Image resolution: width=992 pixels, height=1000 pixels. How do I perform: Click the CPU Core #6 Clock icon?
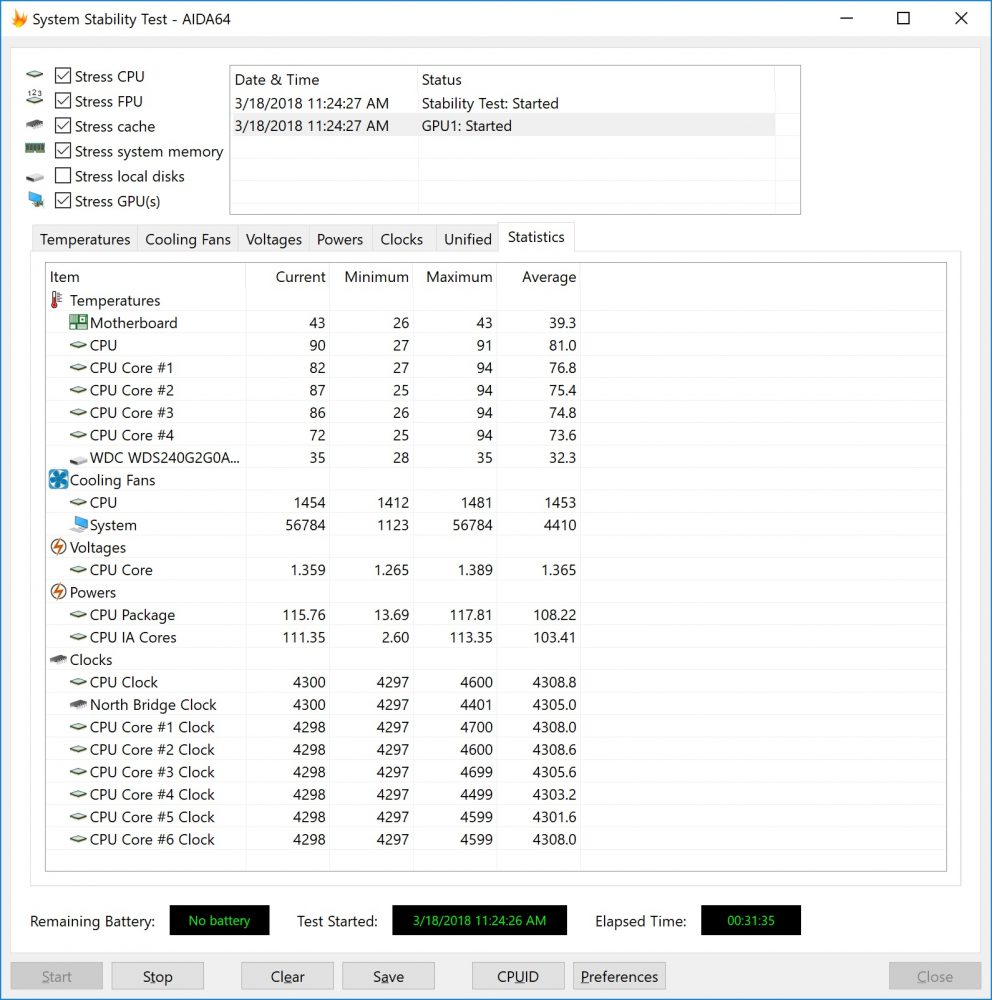click(x=78, y=839)
